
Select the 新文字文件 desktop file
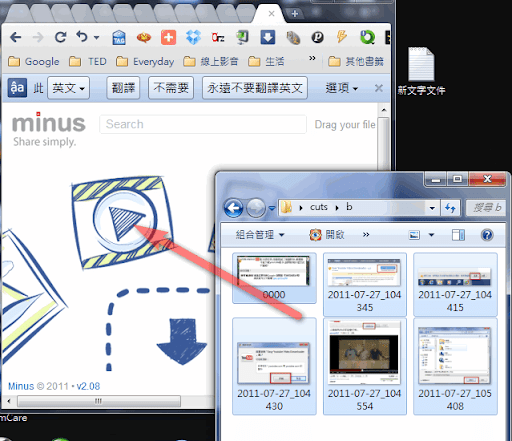pyautogui.click(x=421, y=71)
